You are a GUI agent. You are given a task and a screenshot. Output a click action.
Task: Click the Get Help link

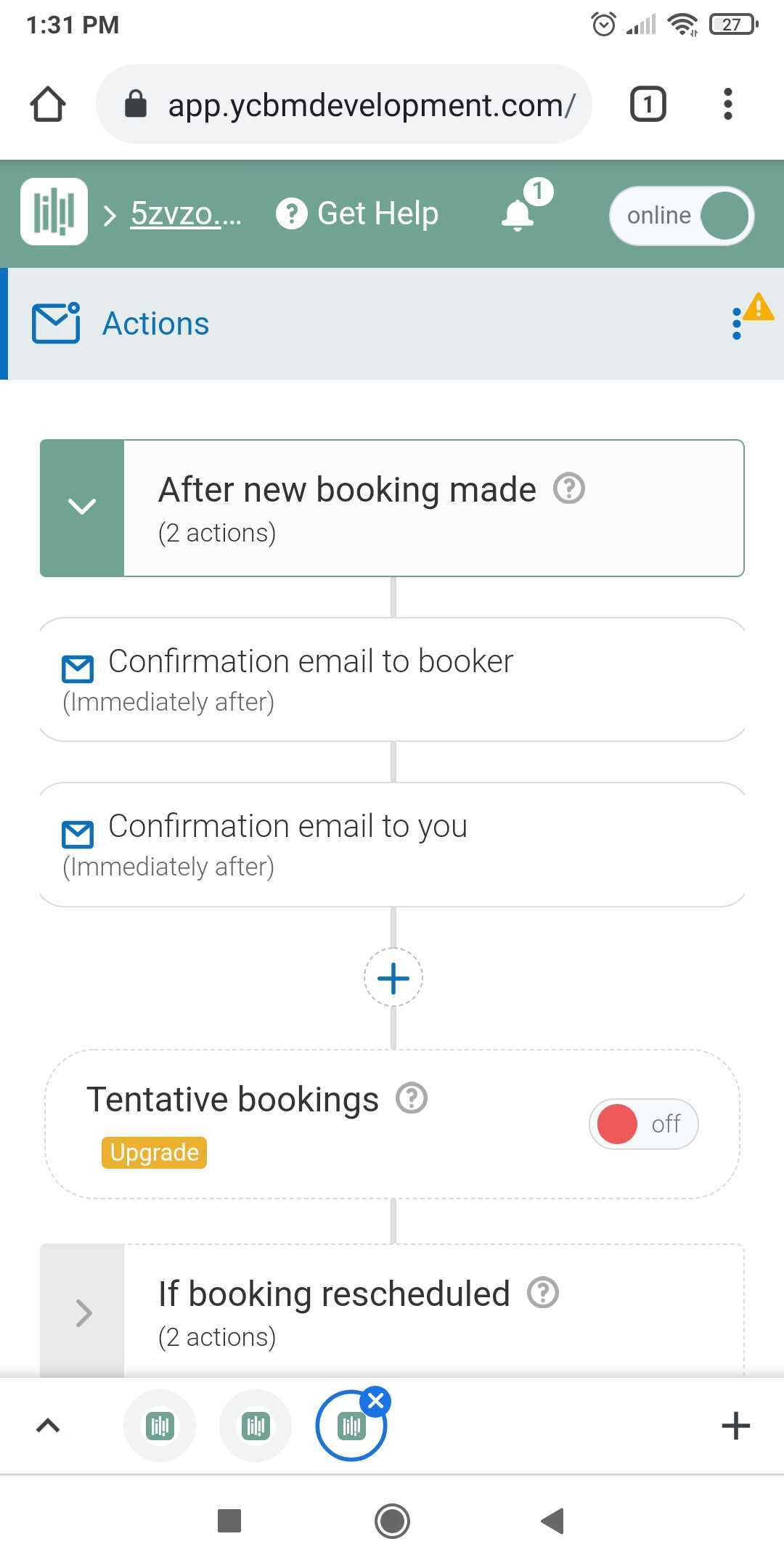point(357,214)
